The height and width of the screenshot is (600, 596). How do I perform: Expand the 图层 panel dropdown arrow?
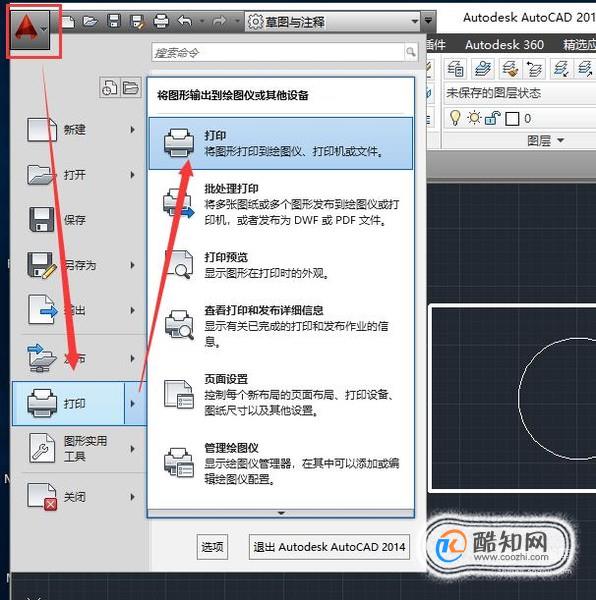[560, 140]
